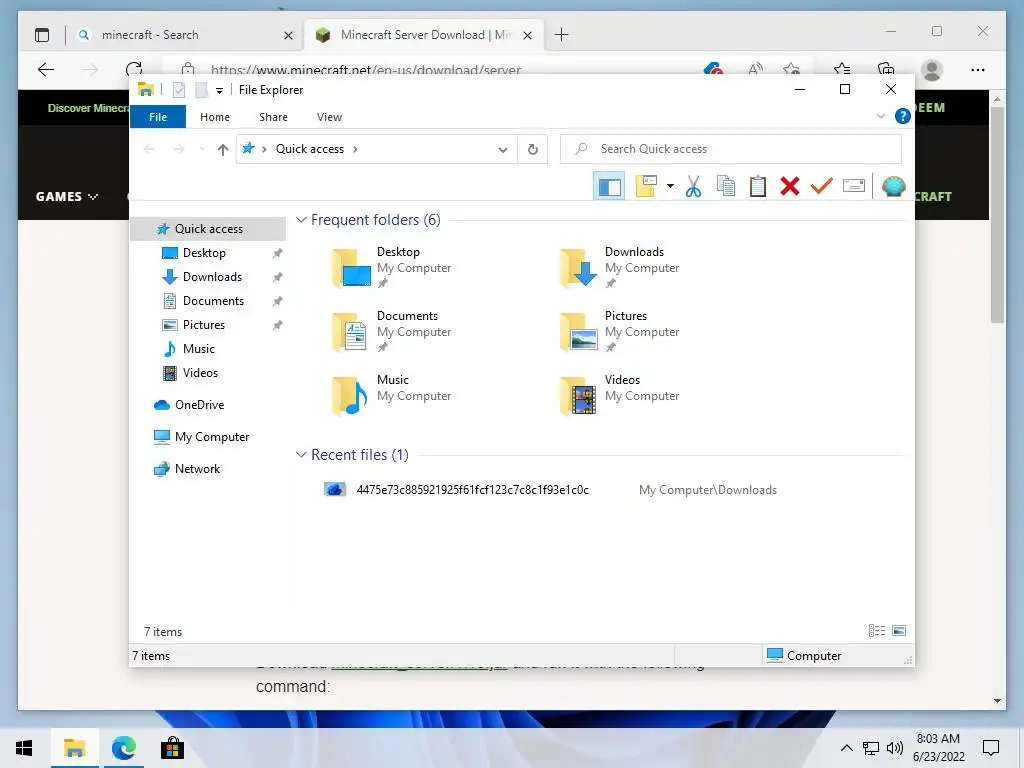1024x768 pixels.
Task: Click Quick access in the address breadcrumb
Action: (310, 149)
